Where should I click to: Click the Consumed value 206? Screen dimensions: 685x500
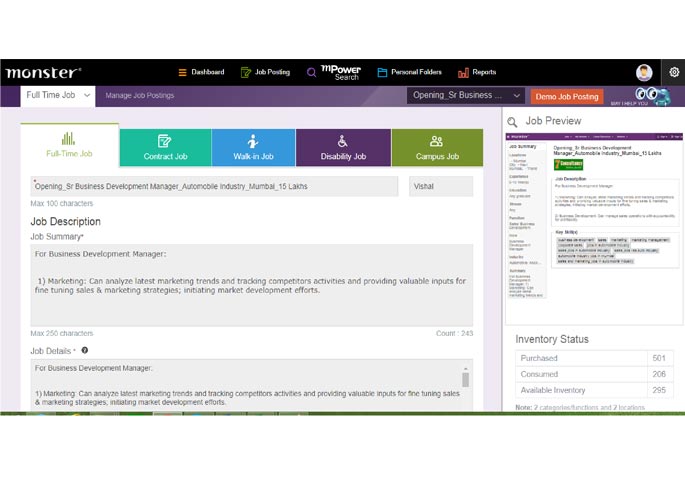click(659, 374)
